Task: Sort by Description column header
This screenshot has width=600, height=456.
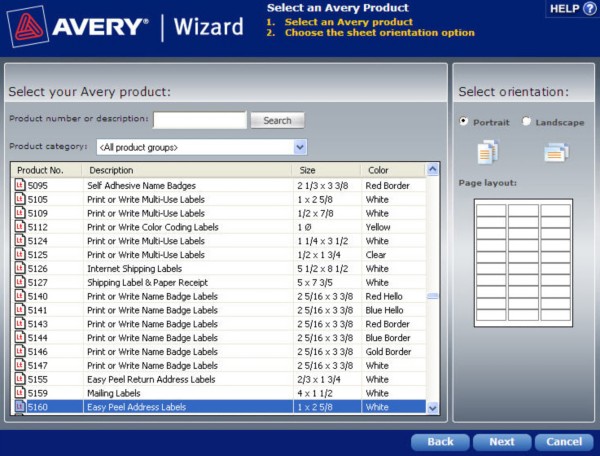Action: point(187,170)
